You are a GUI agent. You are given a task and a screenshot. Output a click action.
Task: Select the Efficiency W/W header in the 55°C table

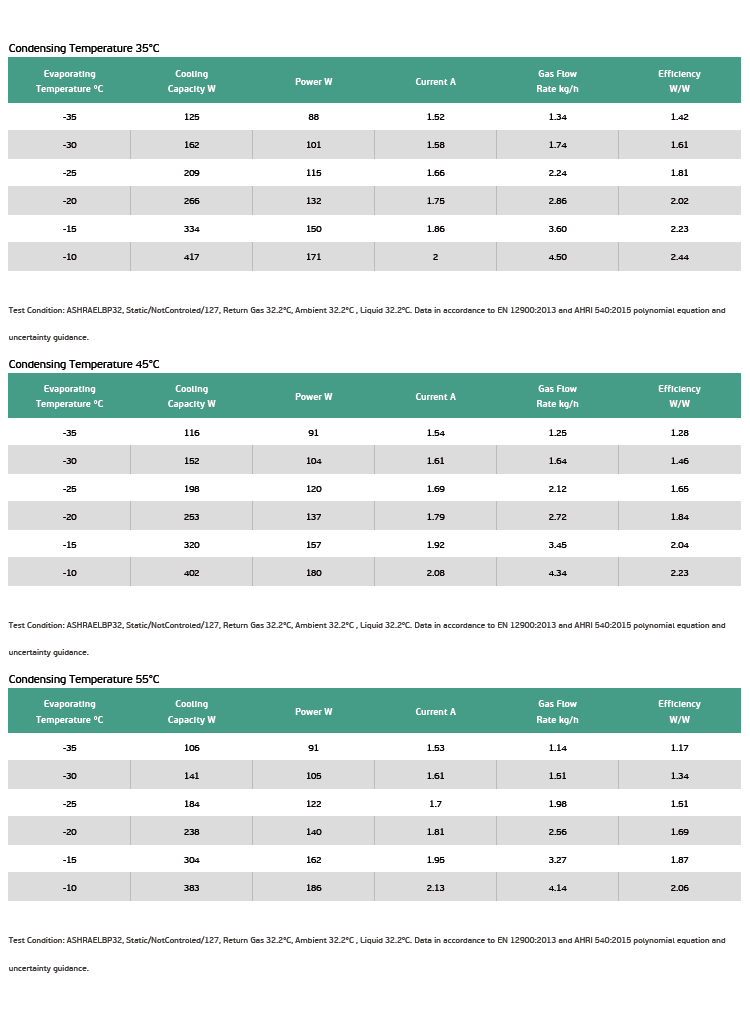click(679, 712)
